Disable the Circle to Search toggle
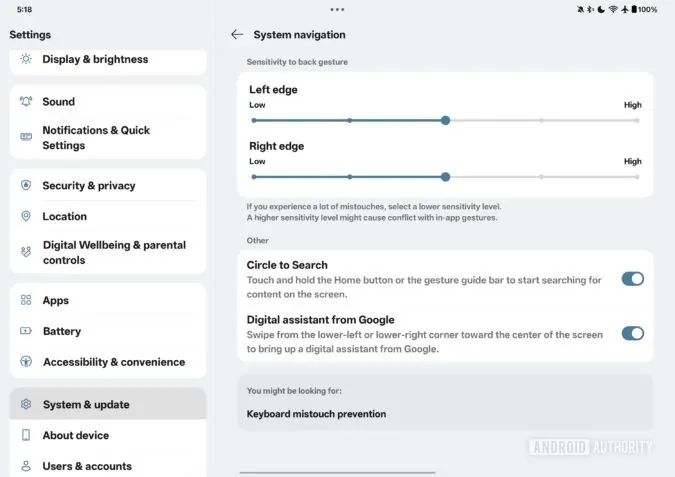The image size is (675, 477). pos(633,279)
